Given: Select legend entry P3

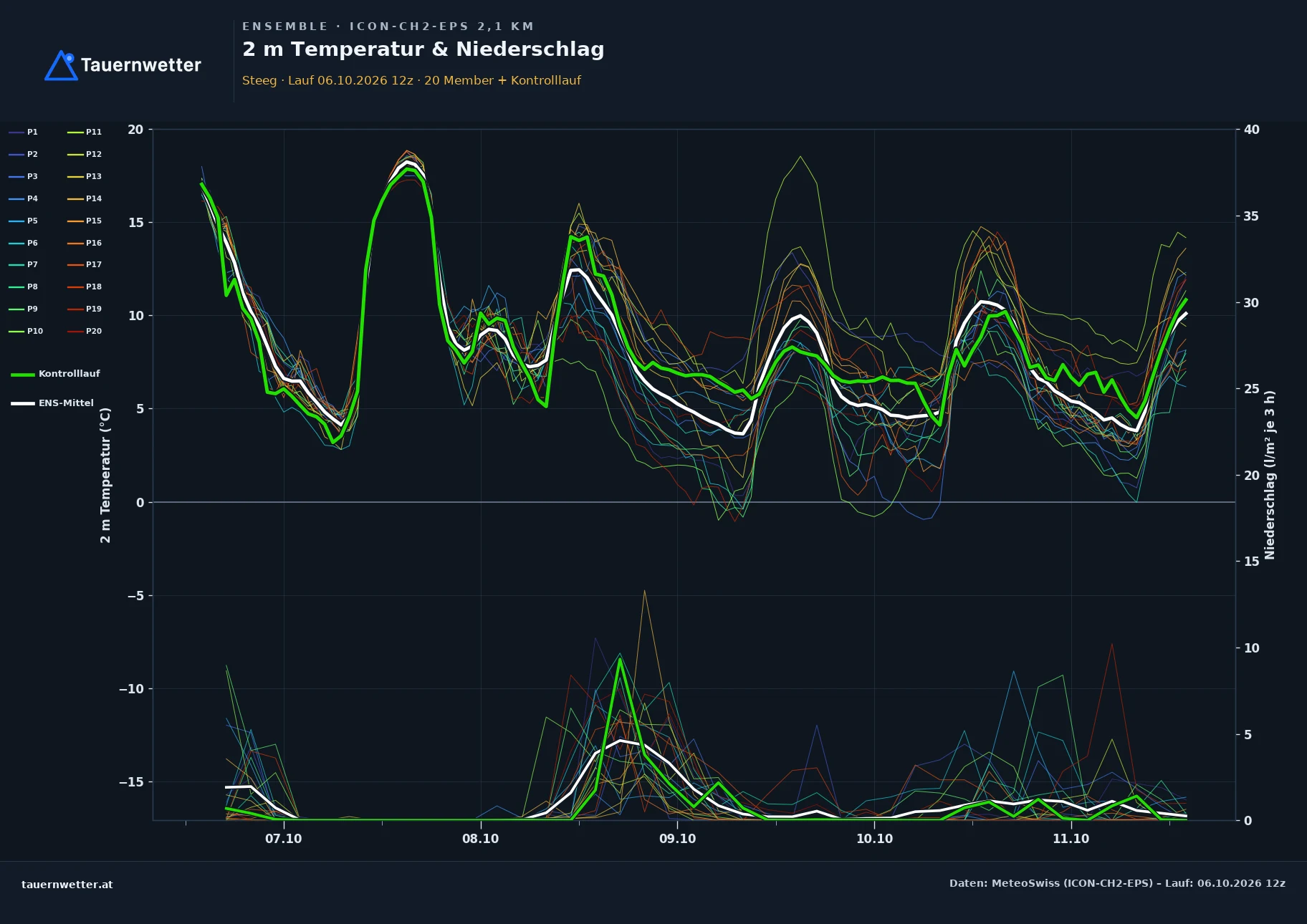Looking at the screenshot, I should [24, 176].
